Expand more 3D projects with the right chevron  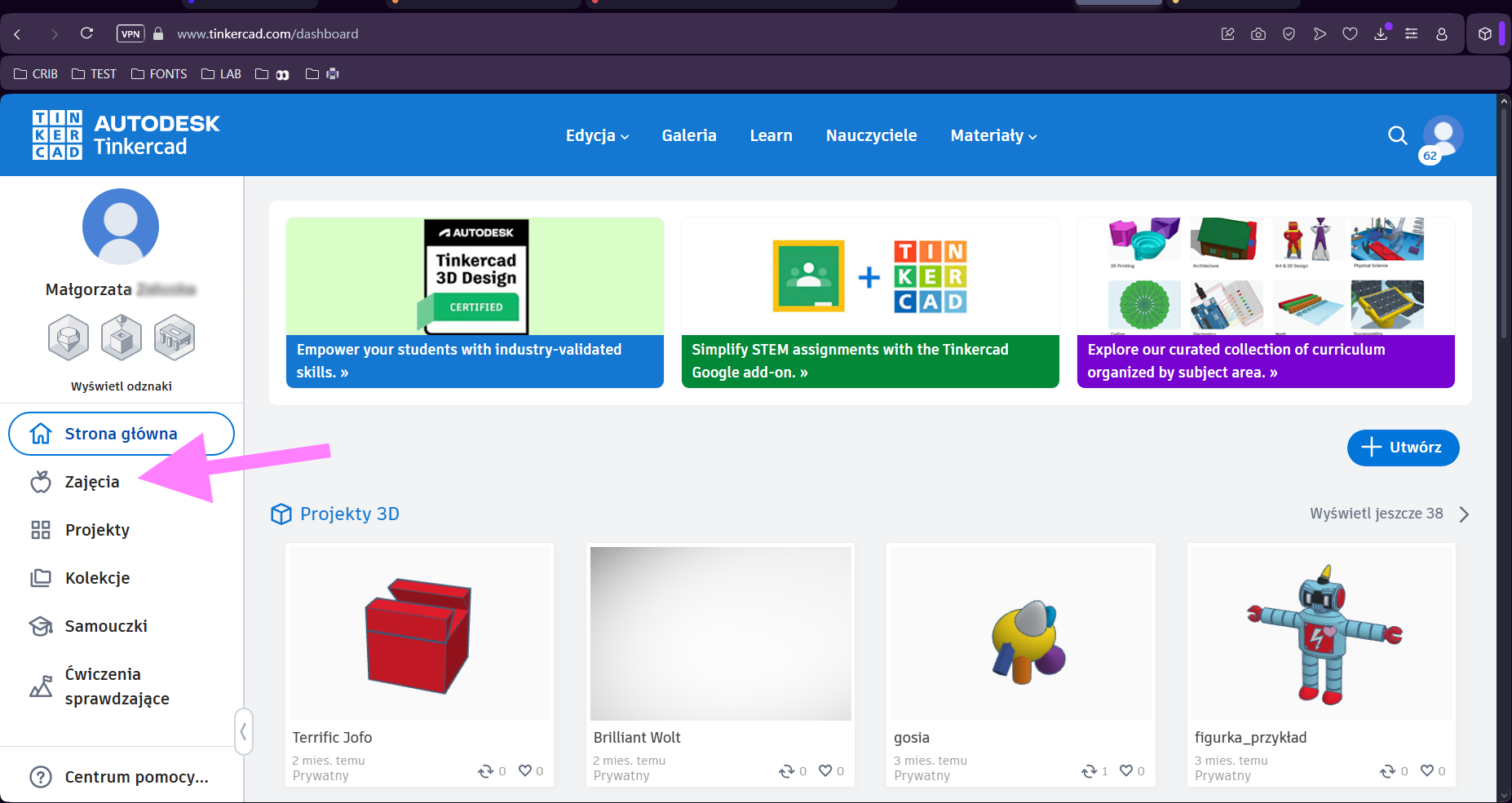pos(1464,514)
